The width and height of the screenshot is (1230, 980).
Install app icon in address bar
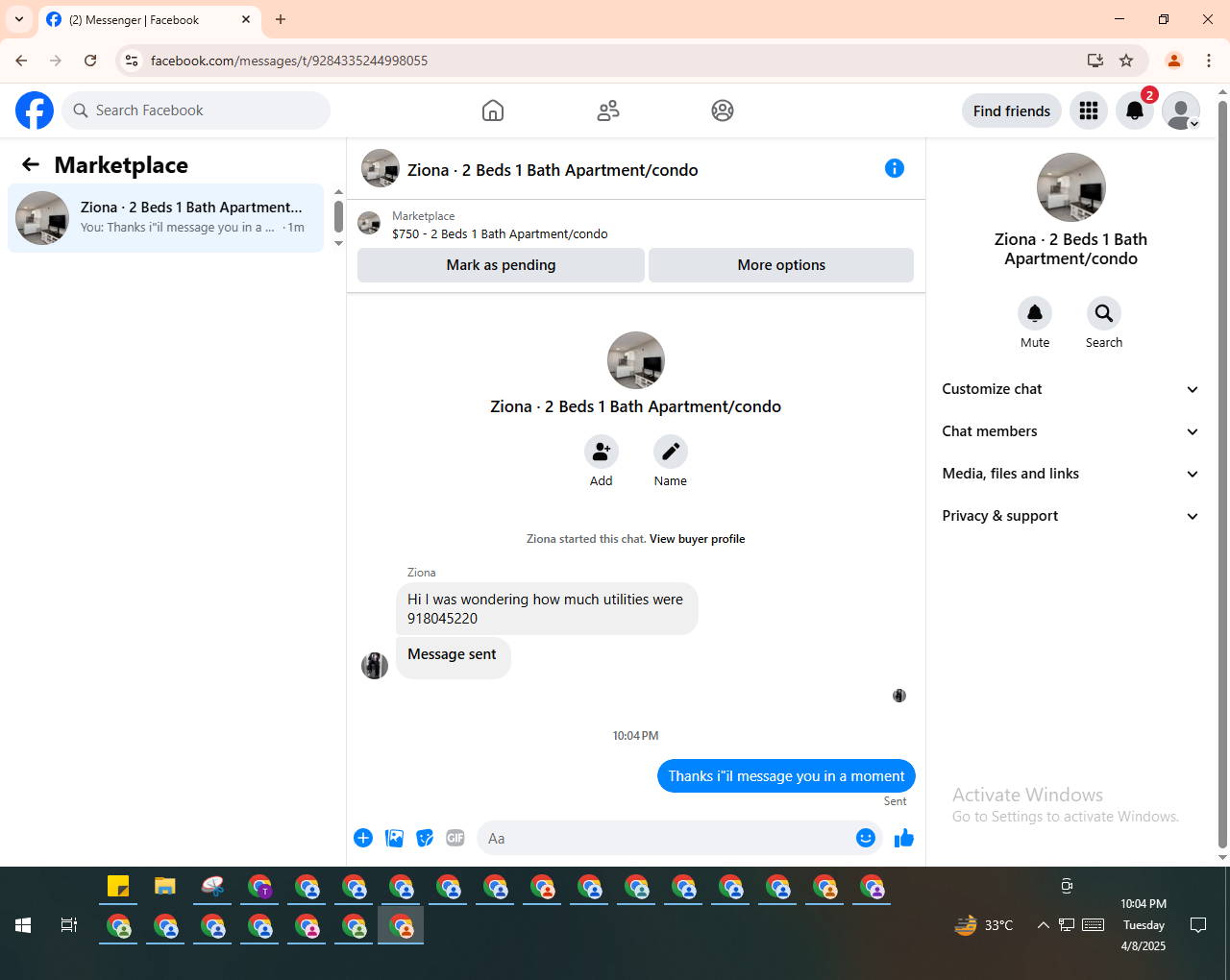pos(1095,61)
